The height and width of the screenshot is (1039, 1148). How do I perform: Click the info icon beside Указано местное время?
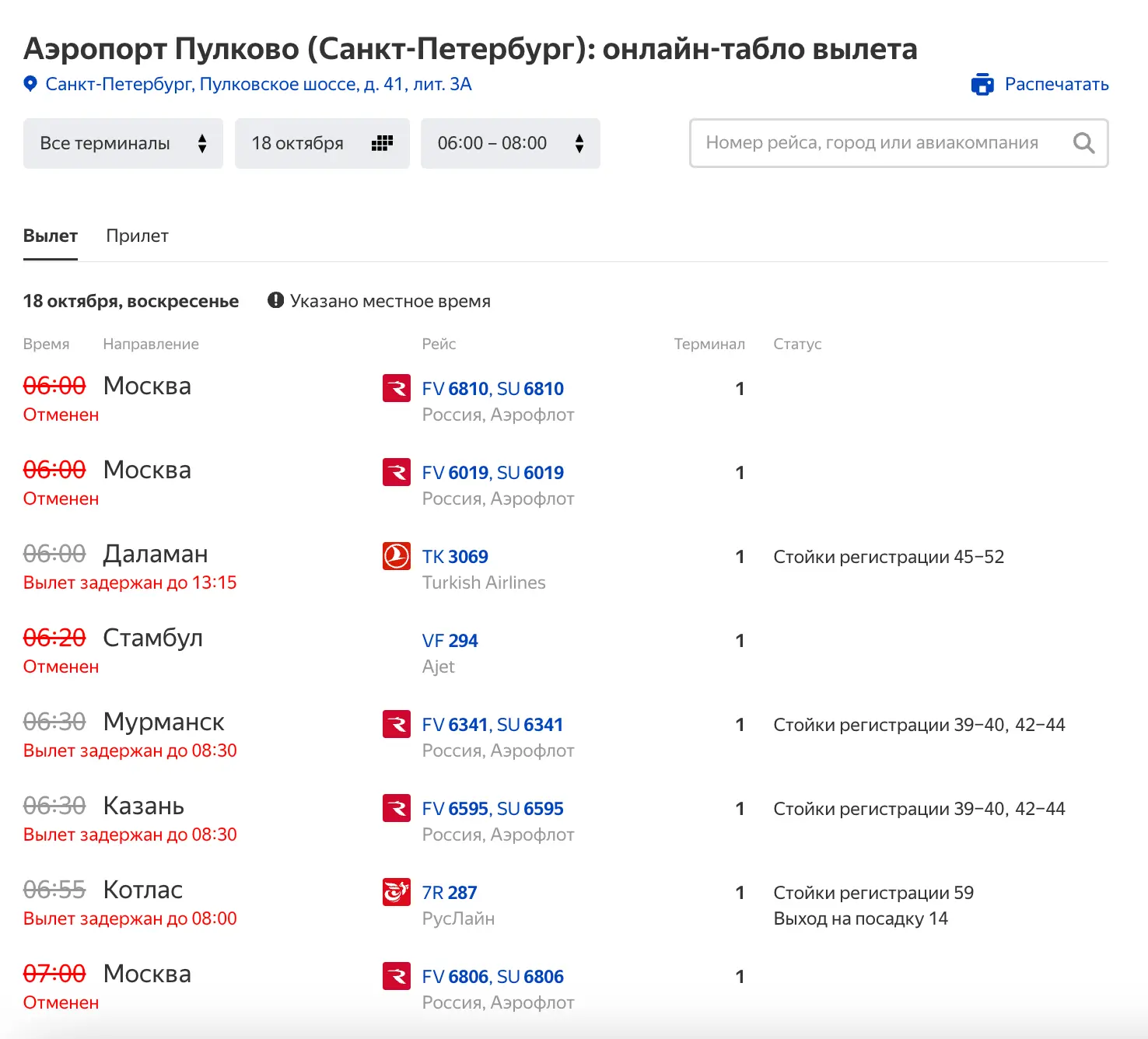pyautogui.click(x=275, y=300)
